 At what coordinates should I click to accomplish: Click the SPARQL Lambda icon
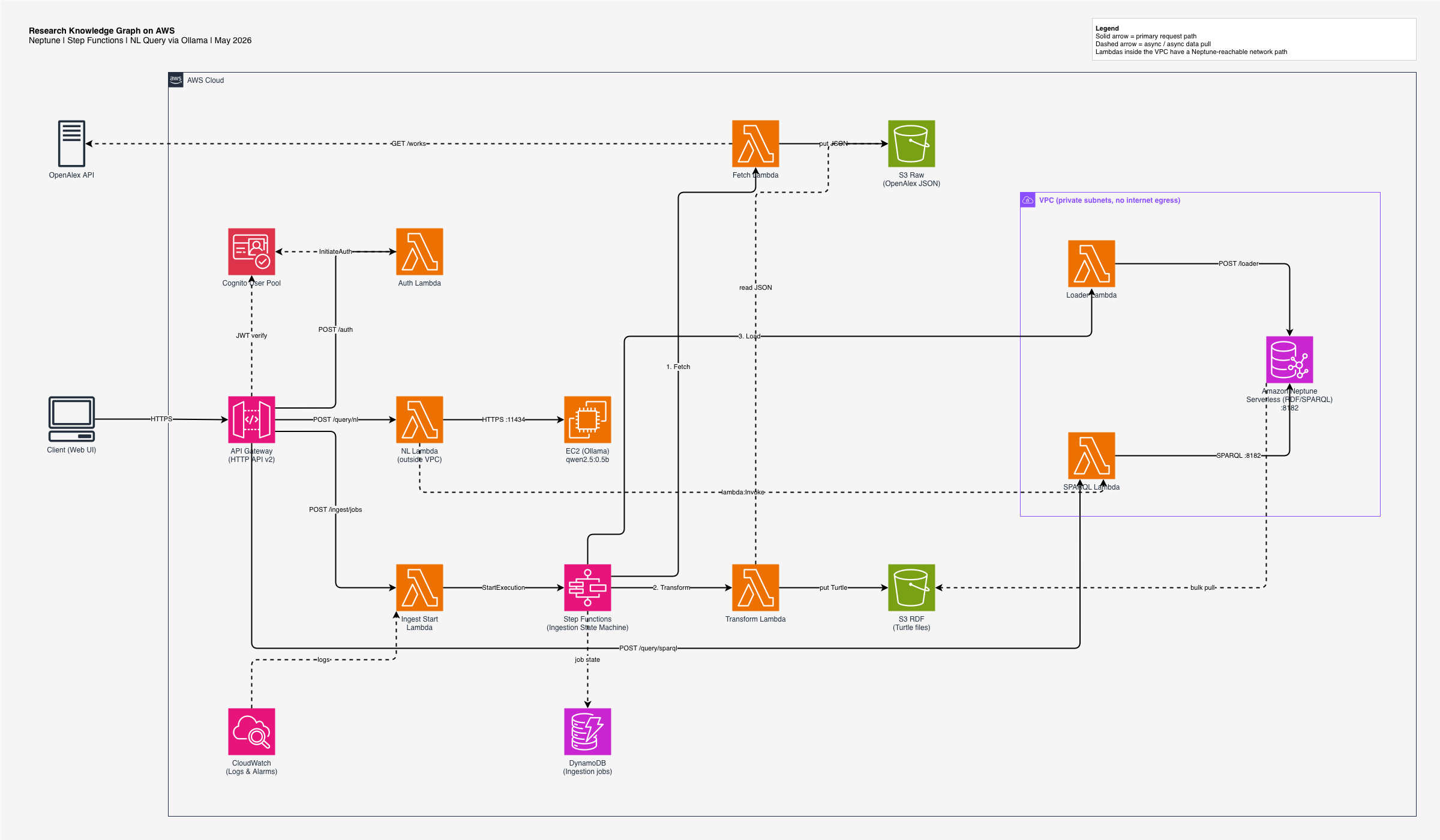[1091, 455]
